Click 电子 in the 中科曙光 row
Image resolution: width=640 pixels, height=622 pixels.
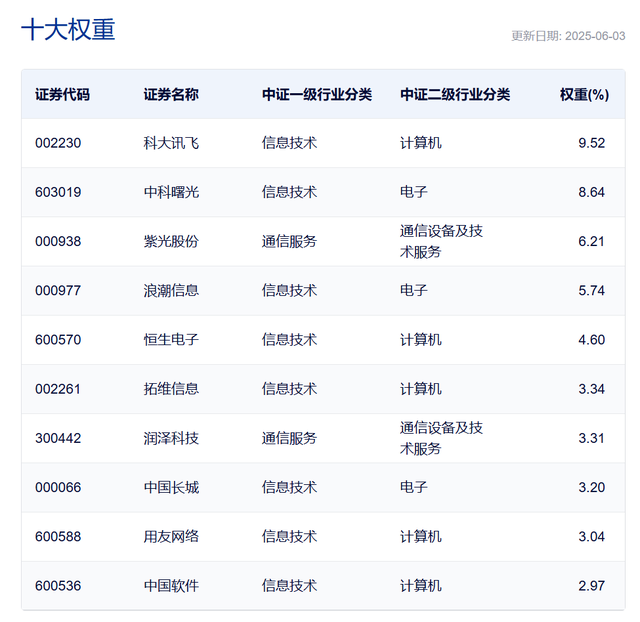tap(413, 192)
